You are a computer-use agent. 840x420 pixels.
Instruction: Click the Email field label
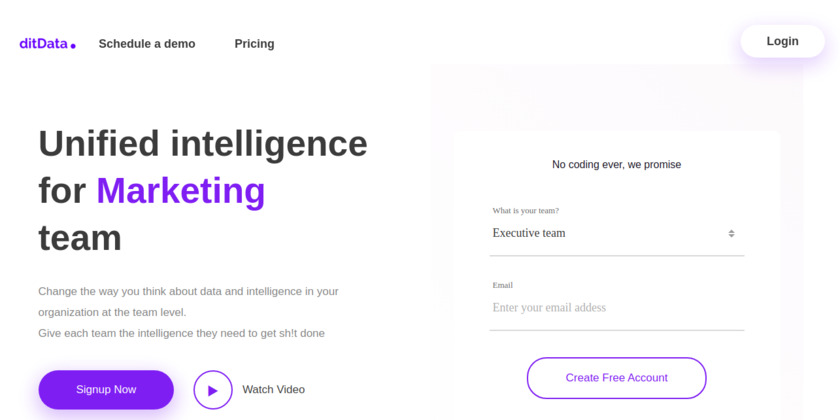[x=502, y=285]
